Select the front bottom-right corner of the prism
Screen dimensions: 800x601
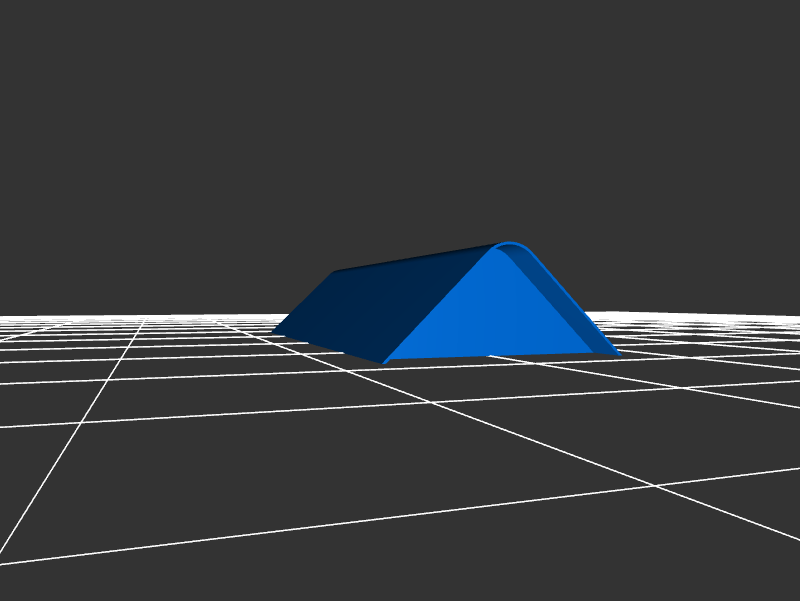pyautogui.click(x=618, y=354)
